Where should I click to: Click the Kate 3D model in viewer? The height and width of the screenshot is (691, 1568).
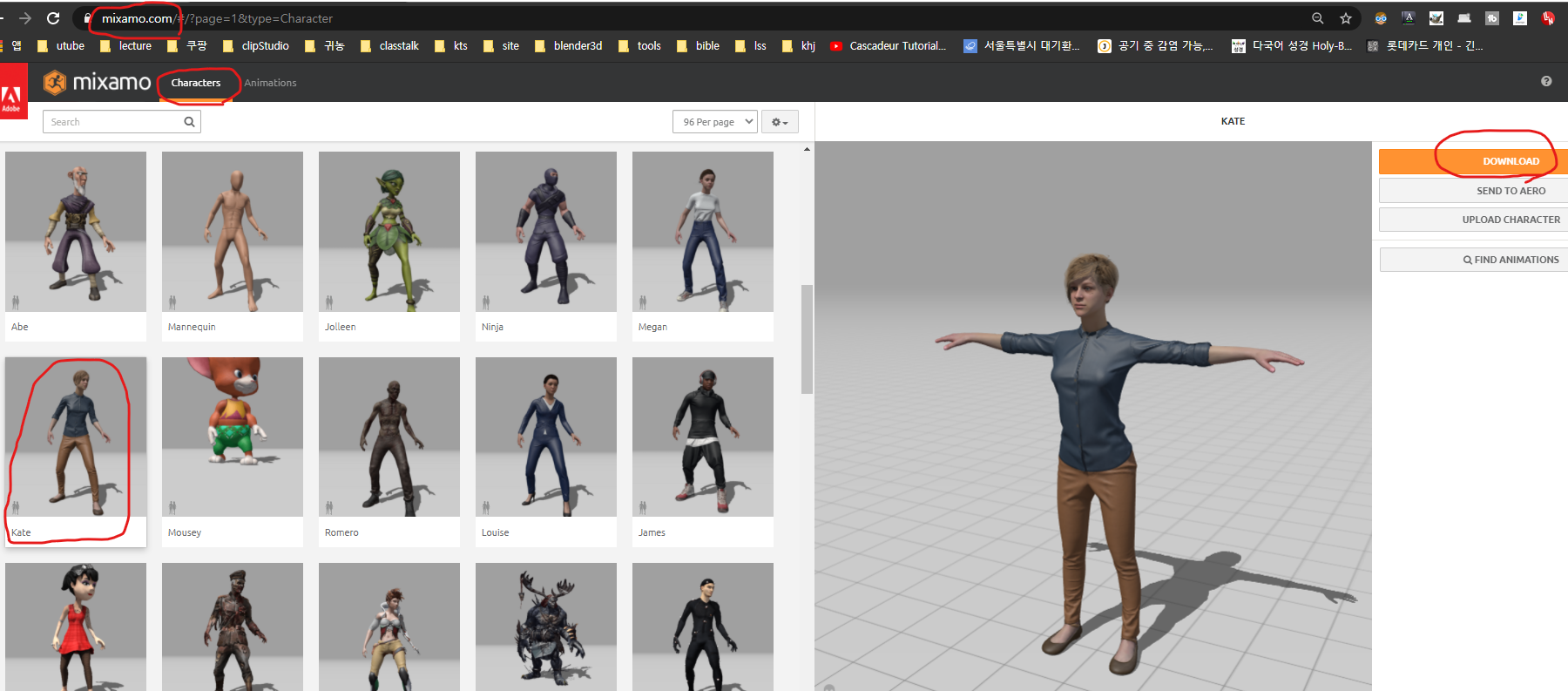coord(1119,462)
